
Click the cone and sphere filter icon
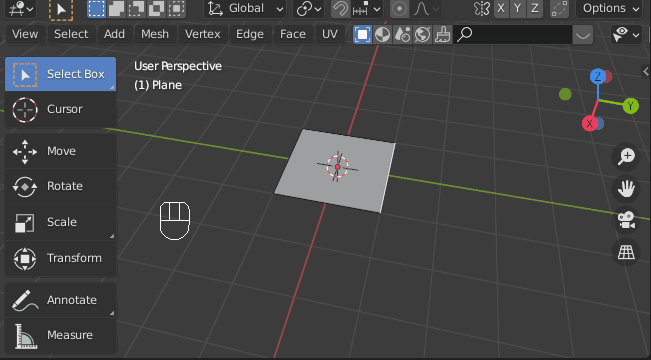(402, 34)
